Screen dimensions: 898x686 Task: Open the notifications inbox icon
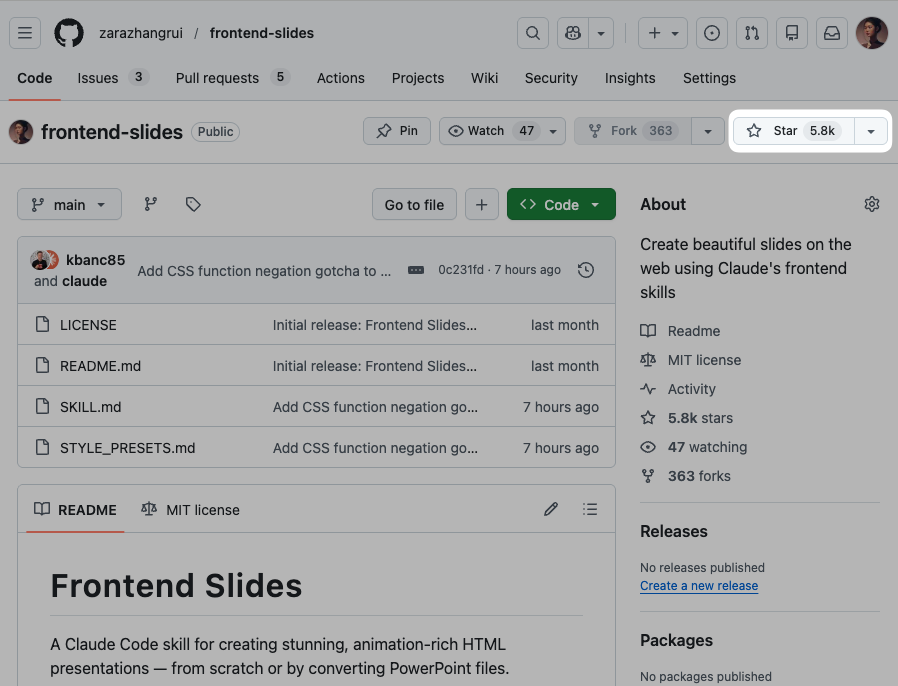(x=832, y=33)
